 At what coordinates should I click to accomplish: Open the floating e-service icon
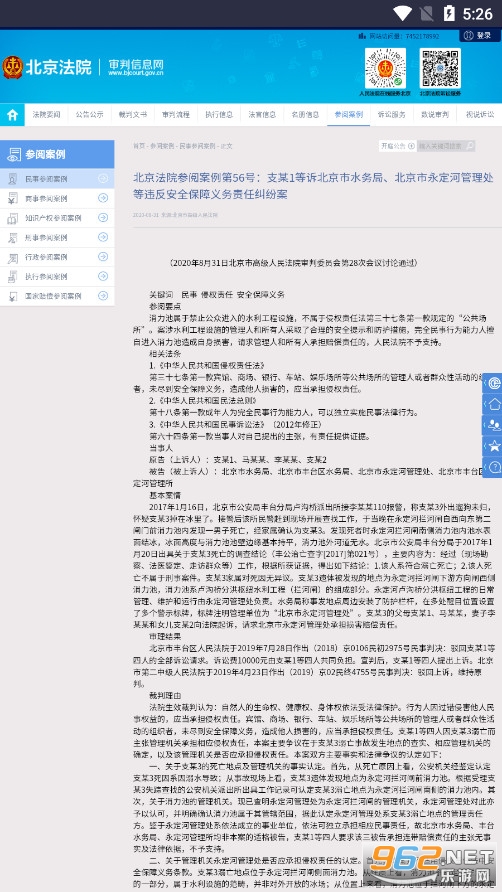[493, 383]
